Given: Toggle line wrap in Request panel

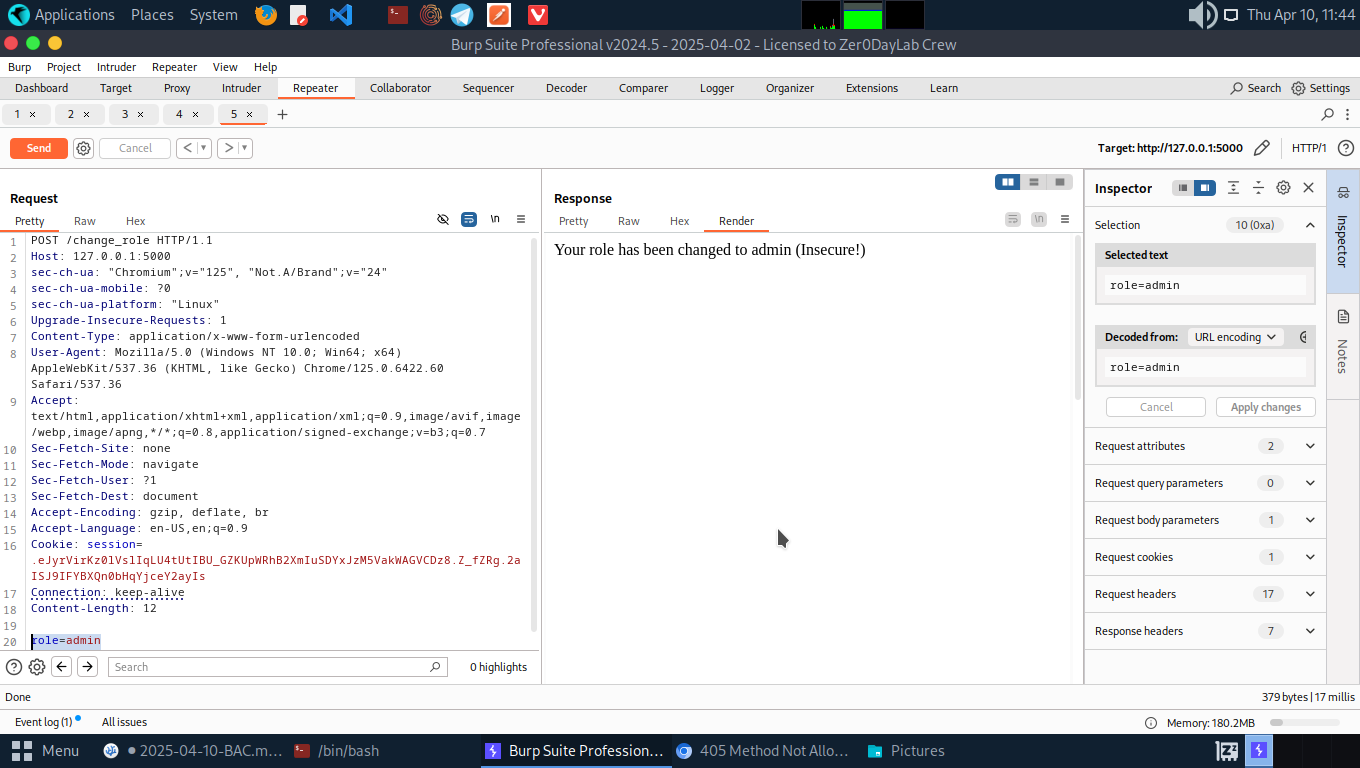Looking at the screenshot, I should point(469,219).
